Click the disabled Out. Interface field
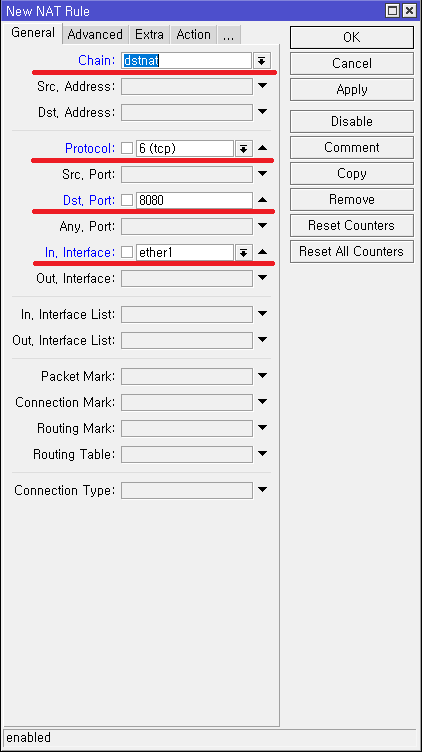422x752 pixels. click(x=187, y=279)
